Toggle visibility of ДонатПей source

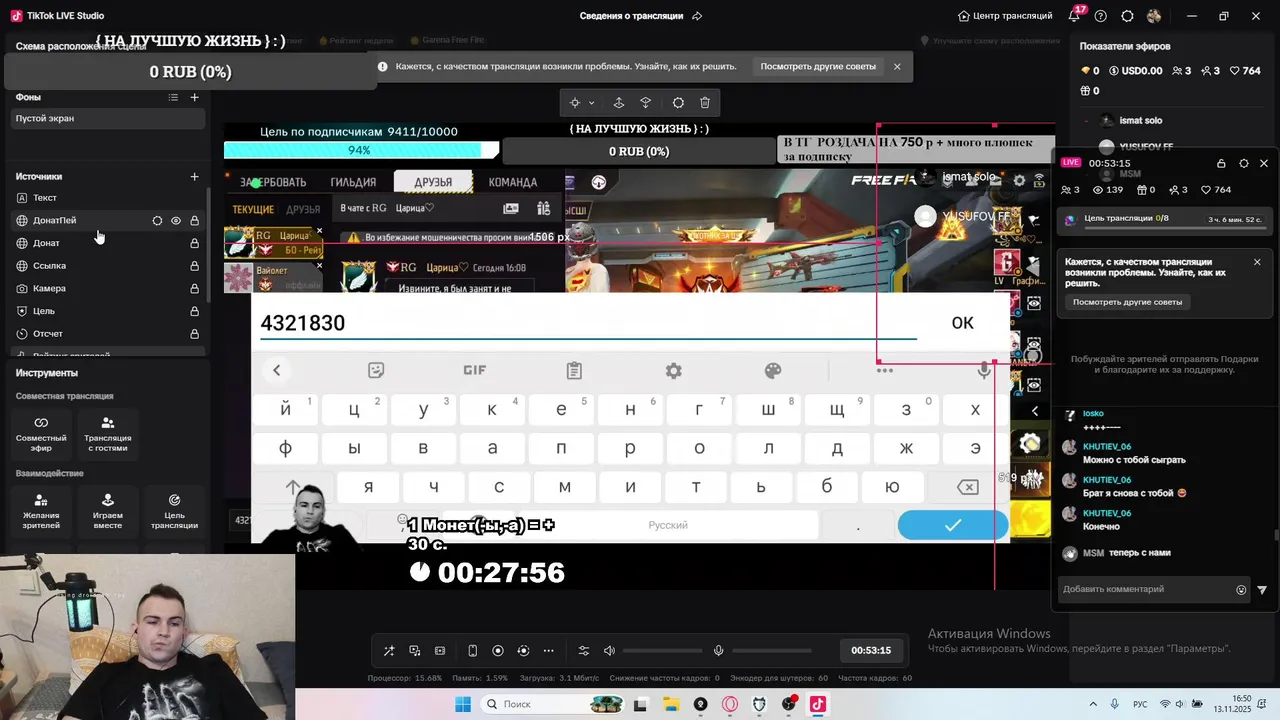(x=176, y=221)
